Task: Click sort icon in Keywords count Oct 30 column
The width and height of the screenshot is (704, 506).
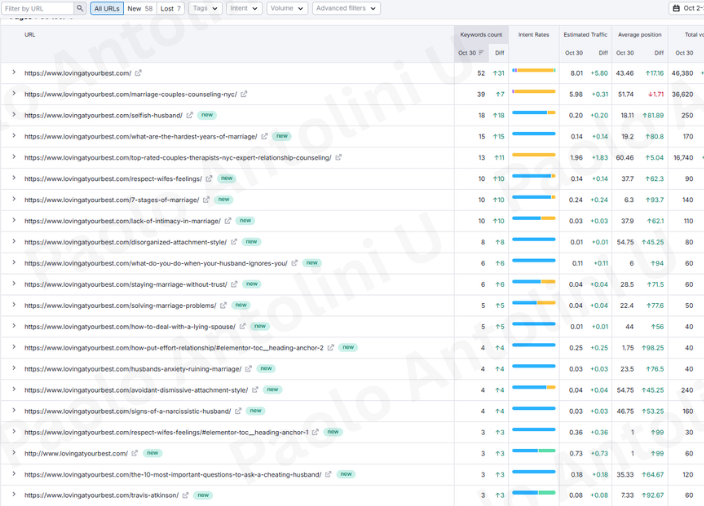Action: point(482,52)
